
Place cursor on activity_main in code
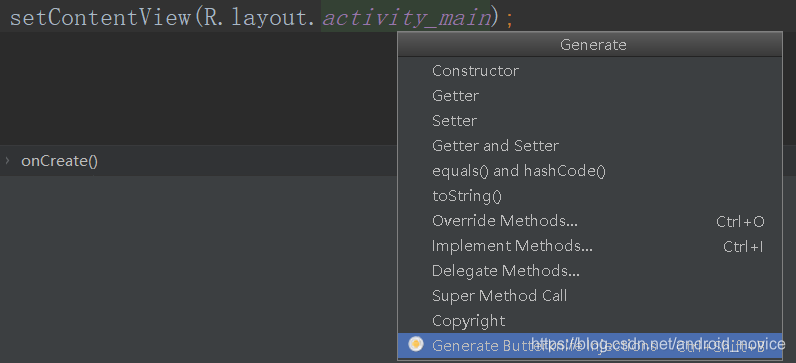407,19
